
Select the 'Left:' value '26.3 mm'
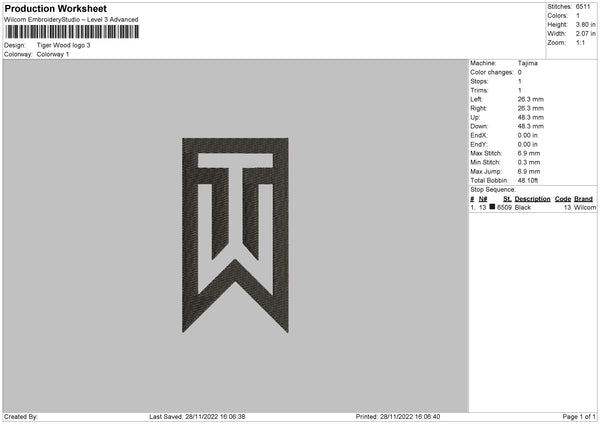[531, 99]
